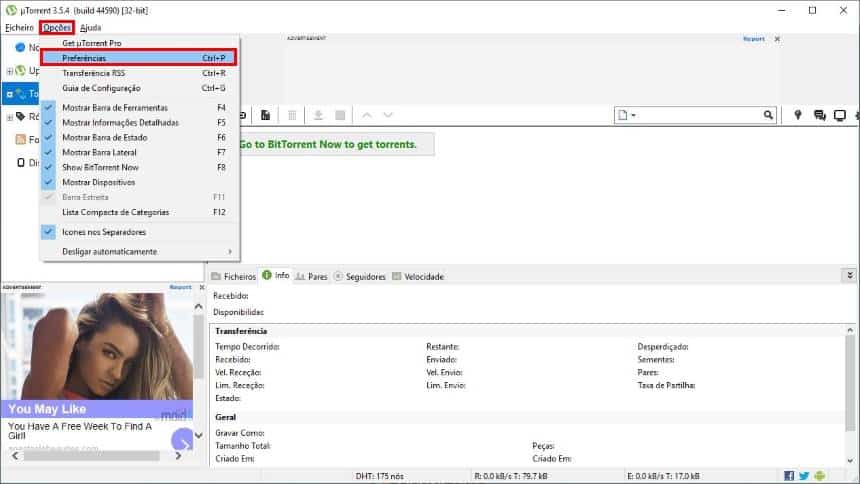Toggle Mostrar Barra de Ferramentas option
The height and width of the screenshot is (484, 860).
140,108
